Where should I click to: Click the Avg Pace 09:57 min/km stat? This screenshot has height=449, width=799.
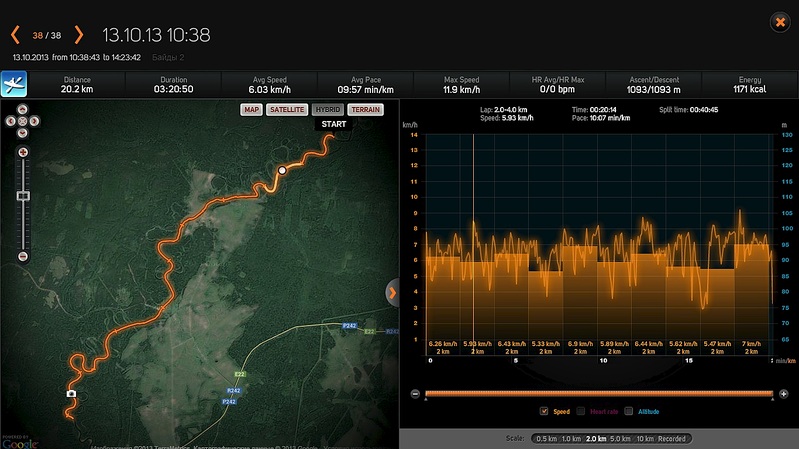coord(365,85)
